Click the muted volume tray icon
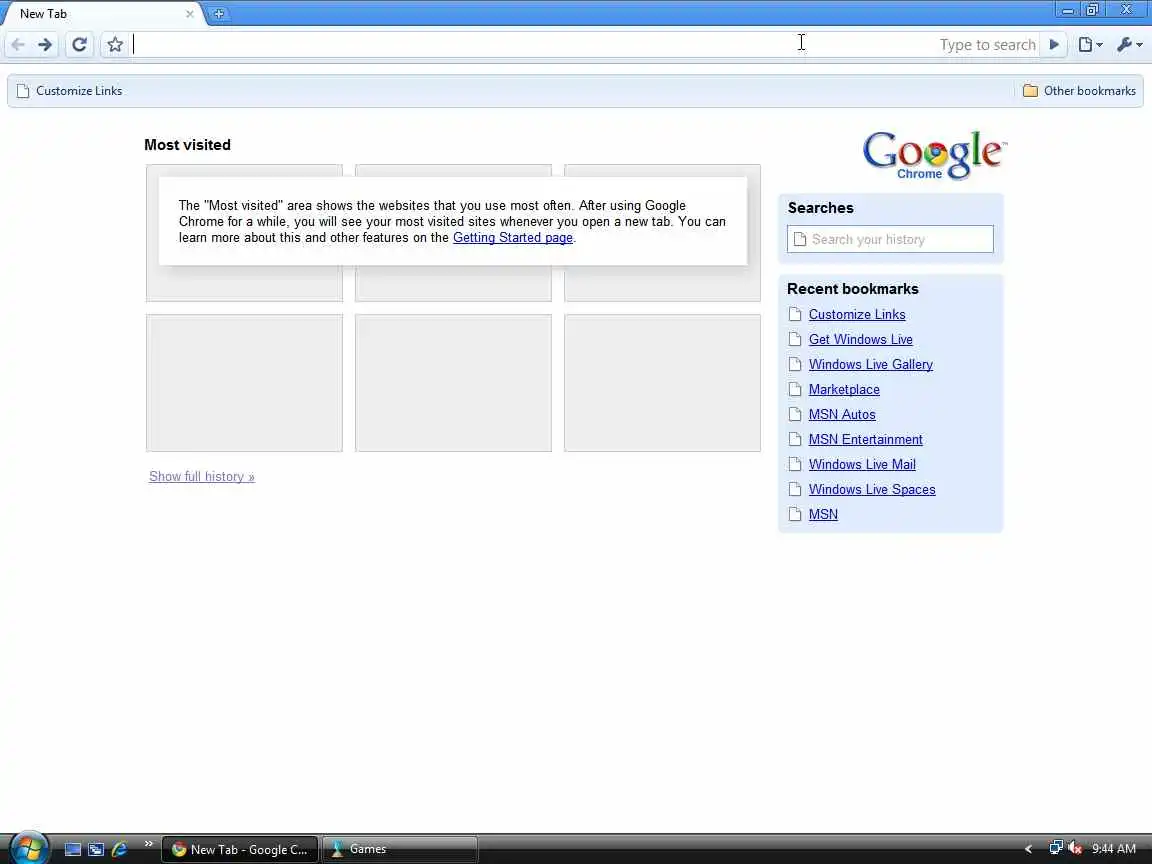1152x864 pixels. pyautogui.click(x=1075, y=849)
